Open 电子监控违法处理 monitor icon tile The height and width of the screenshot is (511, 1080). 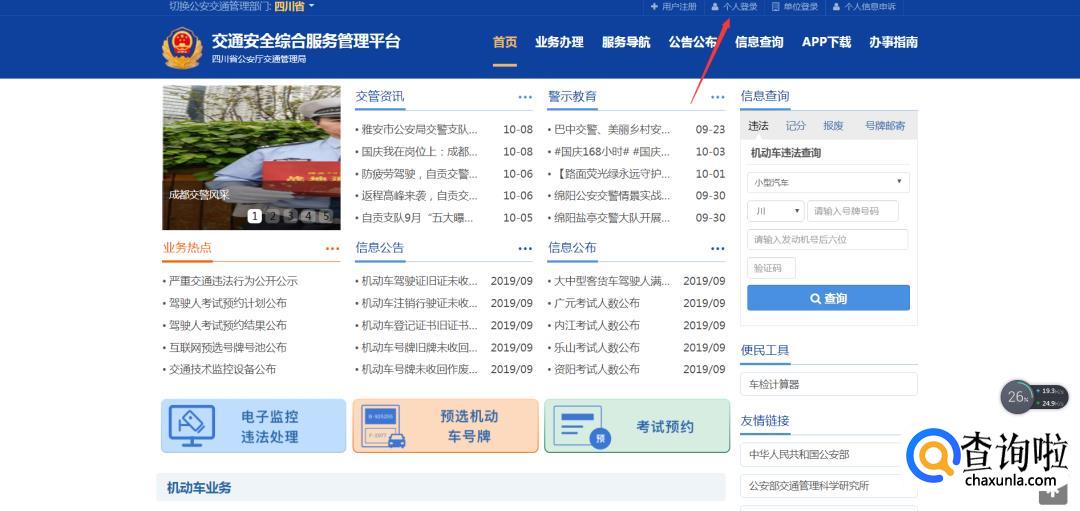point(253,426)
